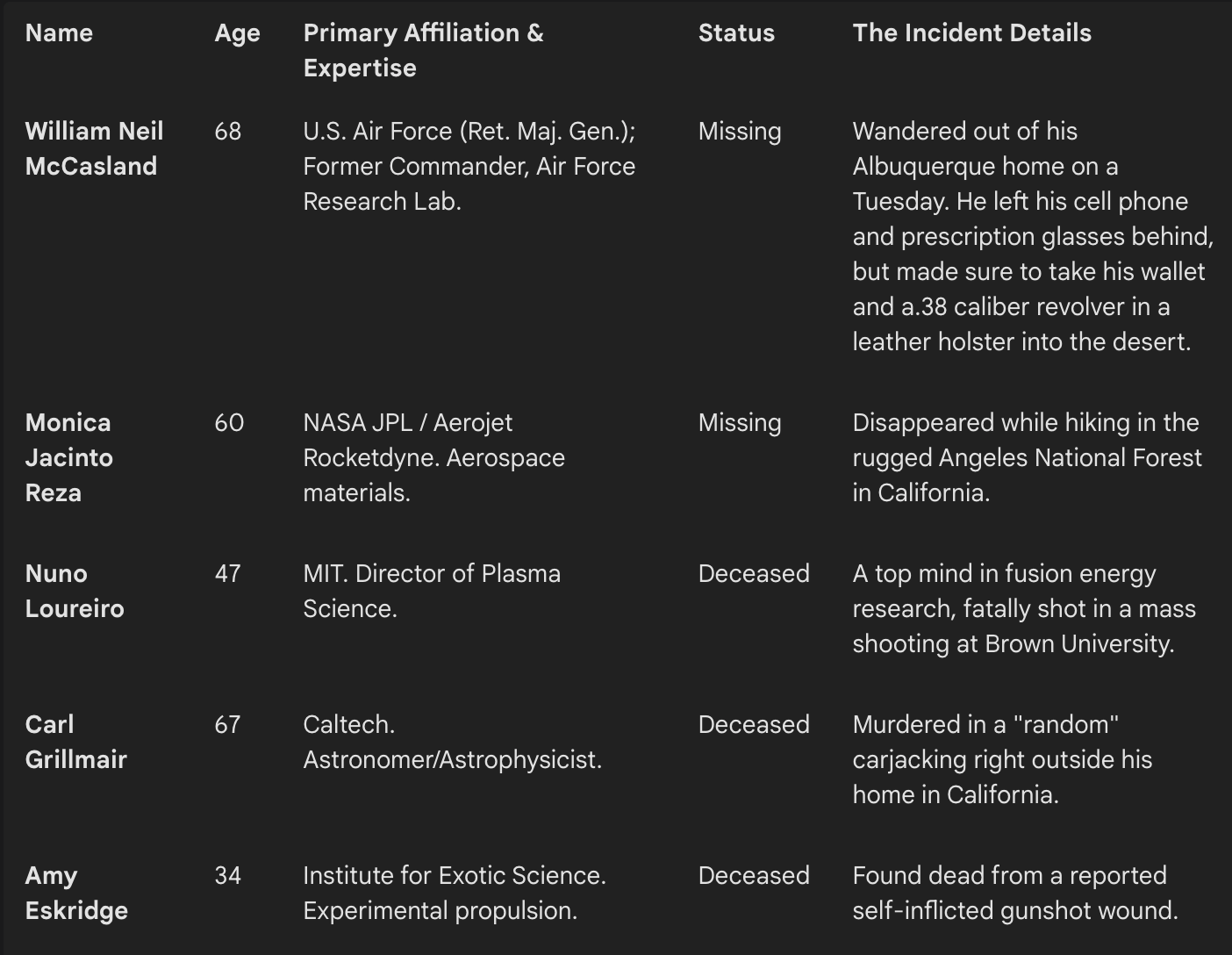
Task: Click the Caltech Astronomer/Astrophysicist affiliation cell
Action: tap(452, 742)
